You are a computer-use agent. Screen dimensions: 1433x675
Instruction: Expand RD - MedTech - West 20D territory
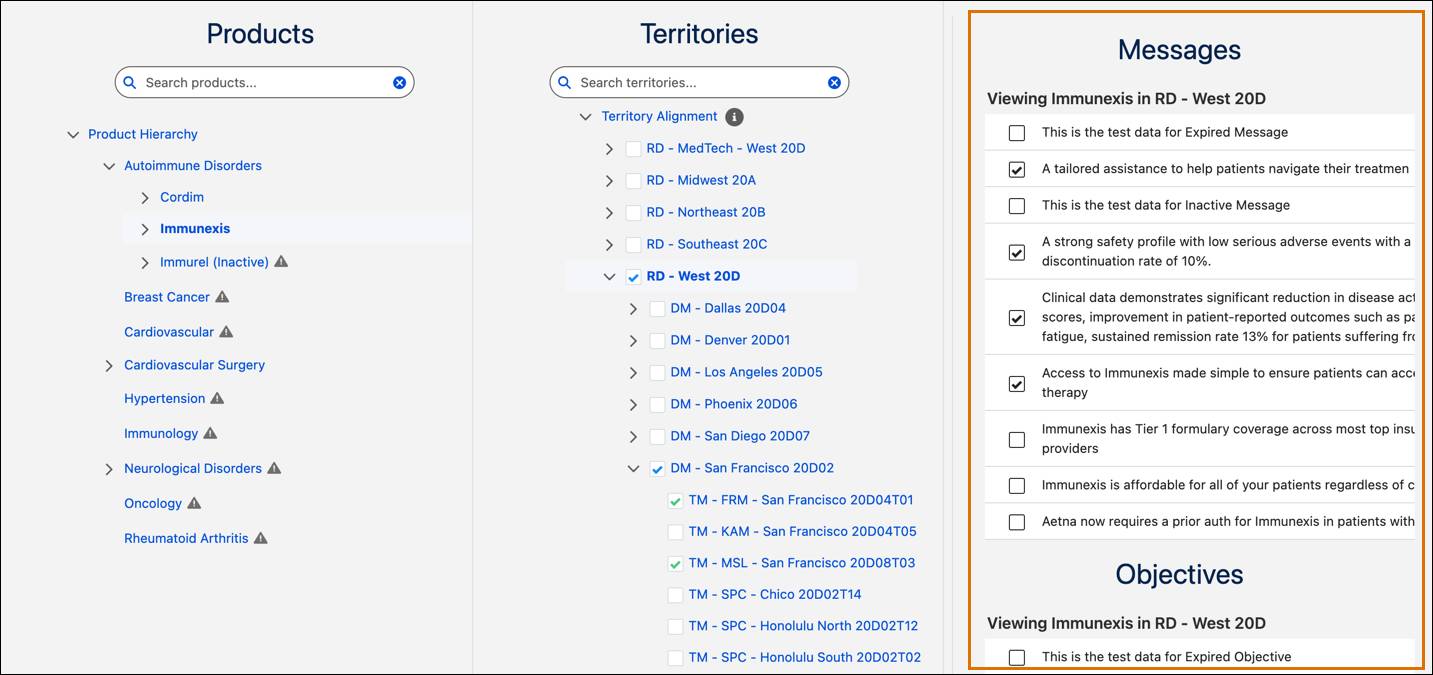[x=610, y=149]
